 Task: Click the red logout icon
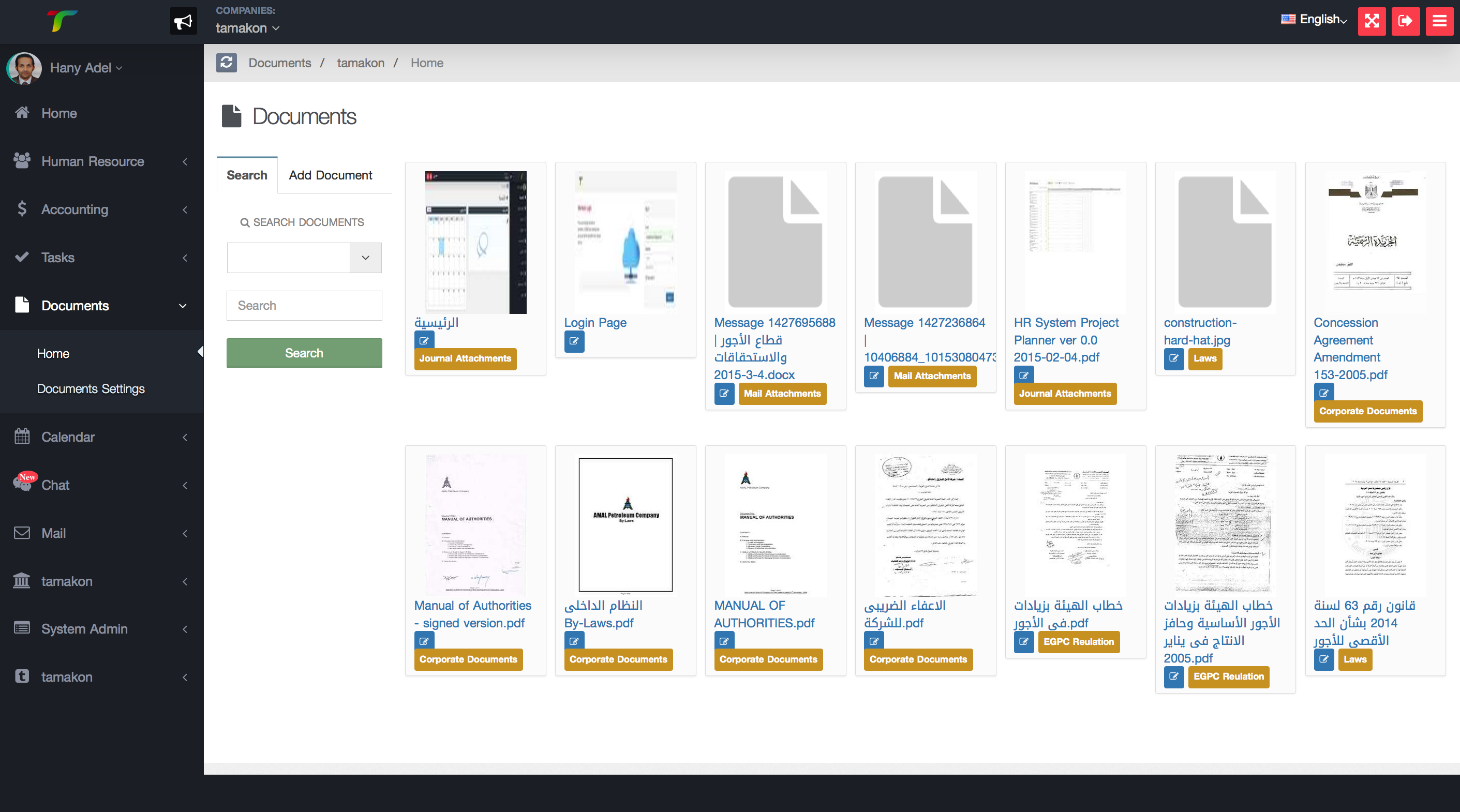(1405, 21)
